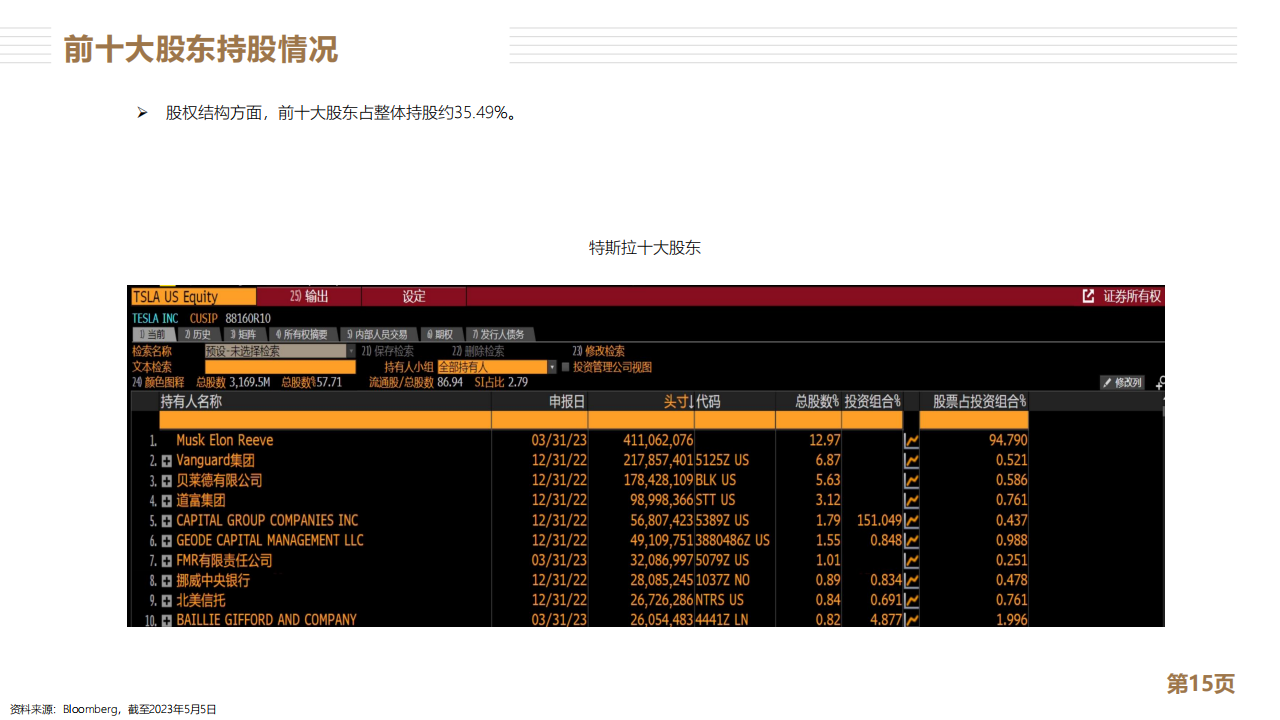
Task: Open chart icon in 北美信托 row
Action: click(x=911, y=600)
